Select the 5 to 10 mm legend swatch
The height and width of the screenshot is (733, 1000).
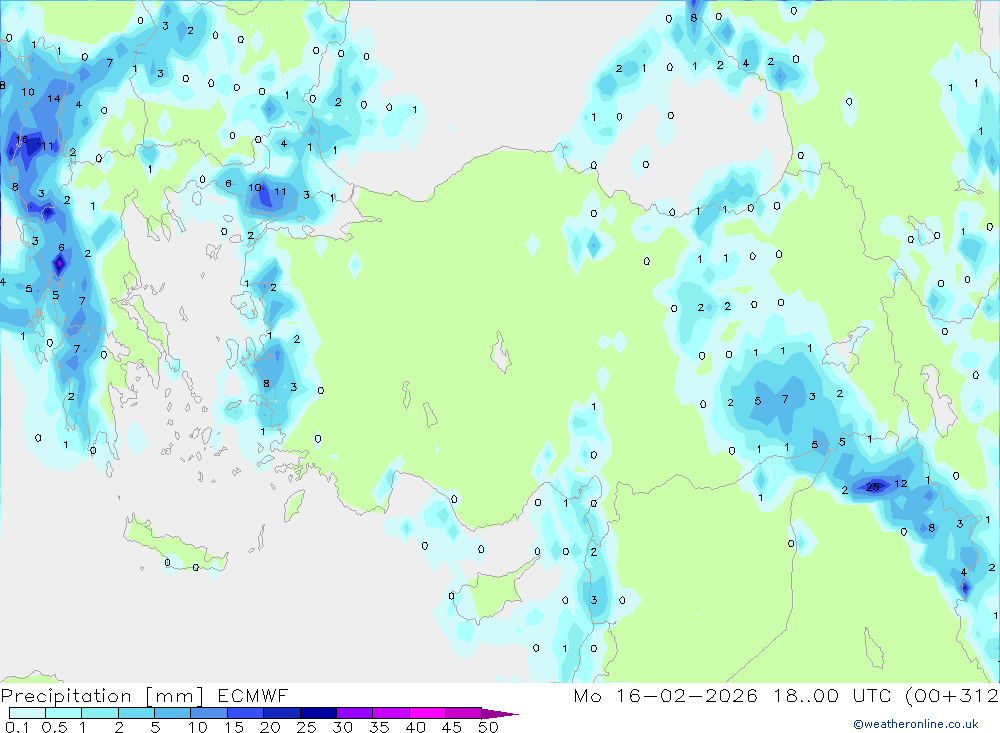[x=173, y=713]
